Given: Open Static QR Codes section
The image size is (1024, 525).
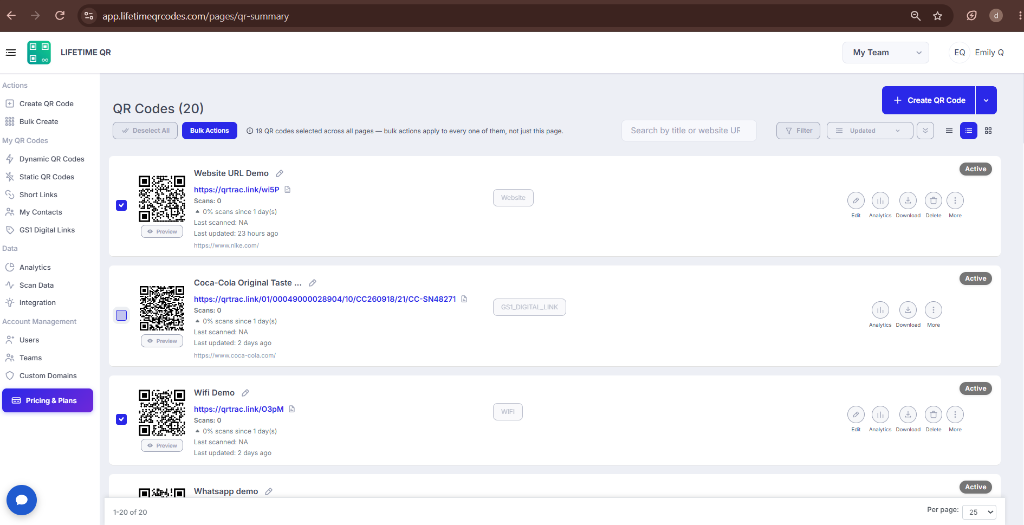Looking at the screenshot, I should pyautogui.click(x=46, y=176).
